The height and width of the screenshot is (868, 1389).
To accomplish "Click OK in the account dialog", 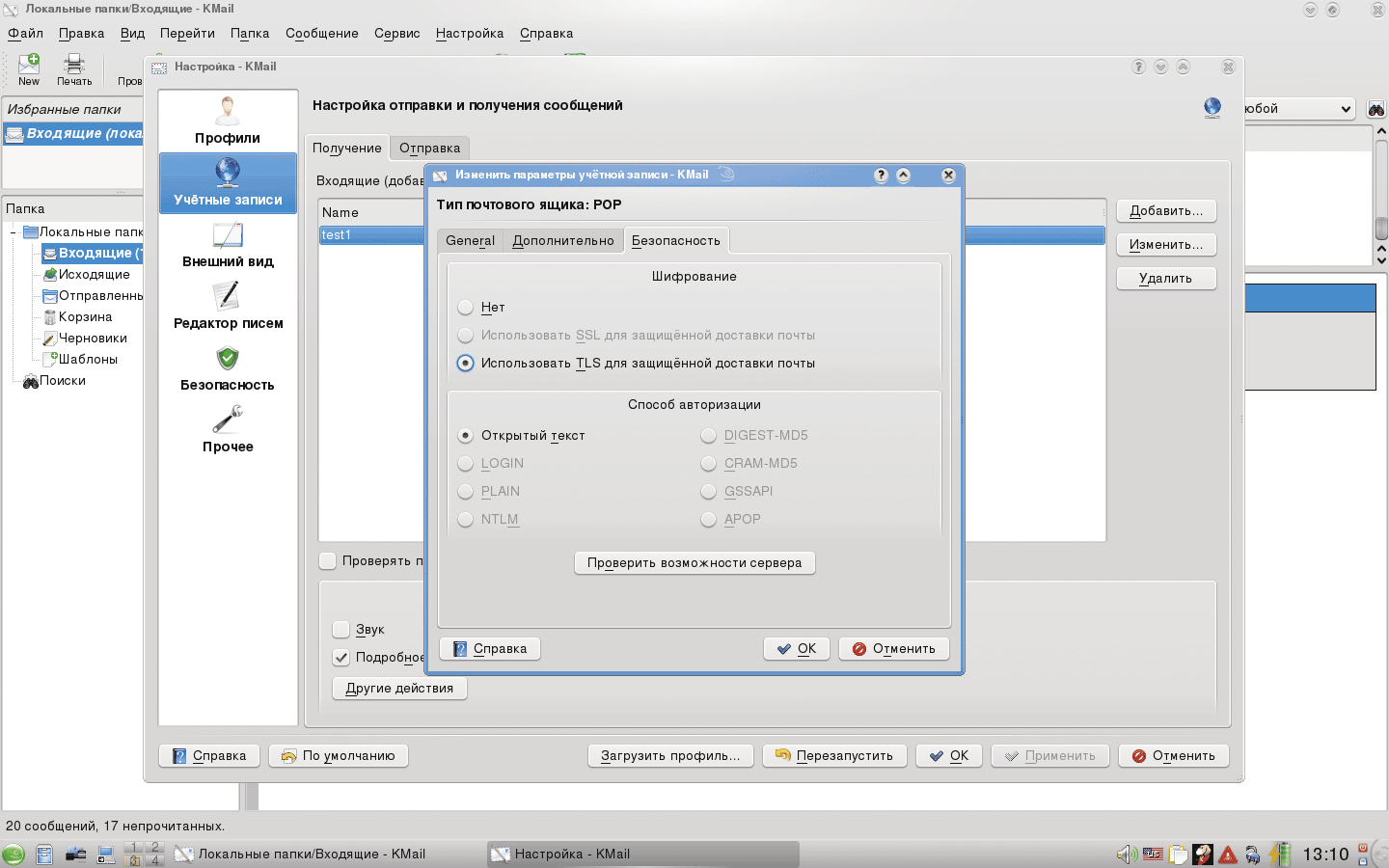I will 797,648.
